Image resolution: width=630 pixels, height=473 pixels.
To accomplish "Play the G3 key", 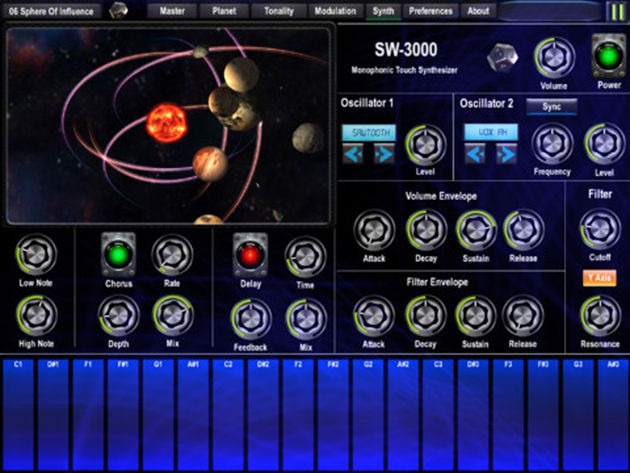I will [x=578, y=415].
